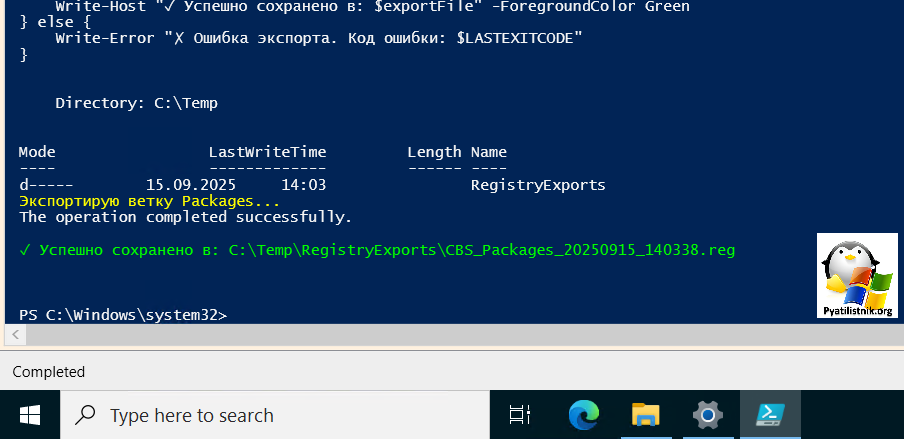Click the Write-Error line in the script
Image resolution: width=904 pixels, height=439 pixels.
(x=318, y=37)
